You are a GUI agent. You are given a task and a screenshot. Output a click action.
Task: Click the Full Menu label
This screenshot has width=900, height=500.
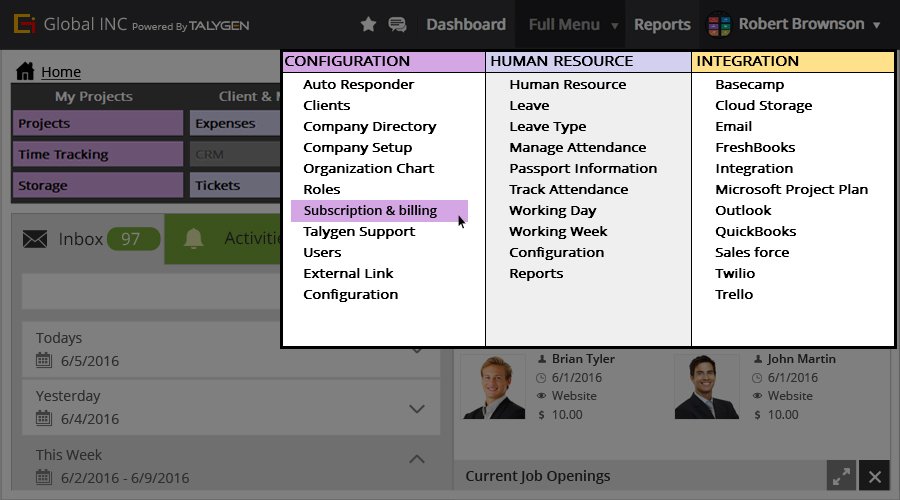click(x=564, y=25)
